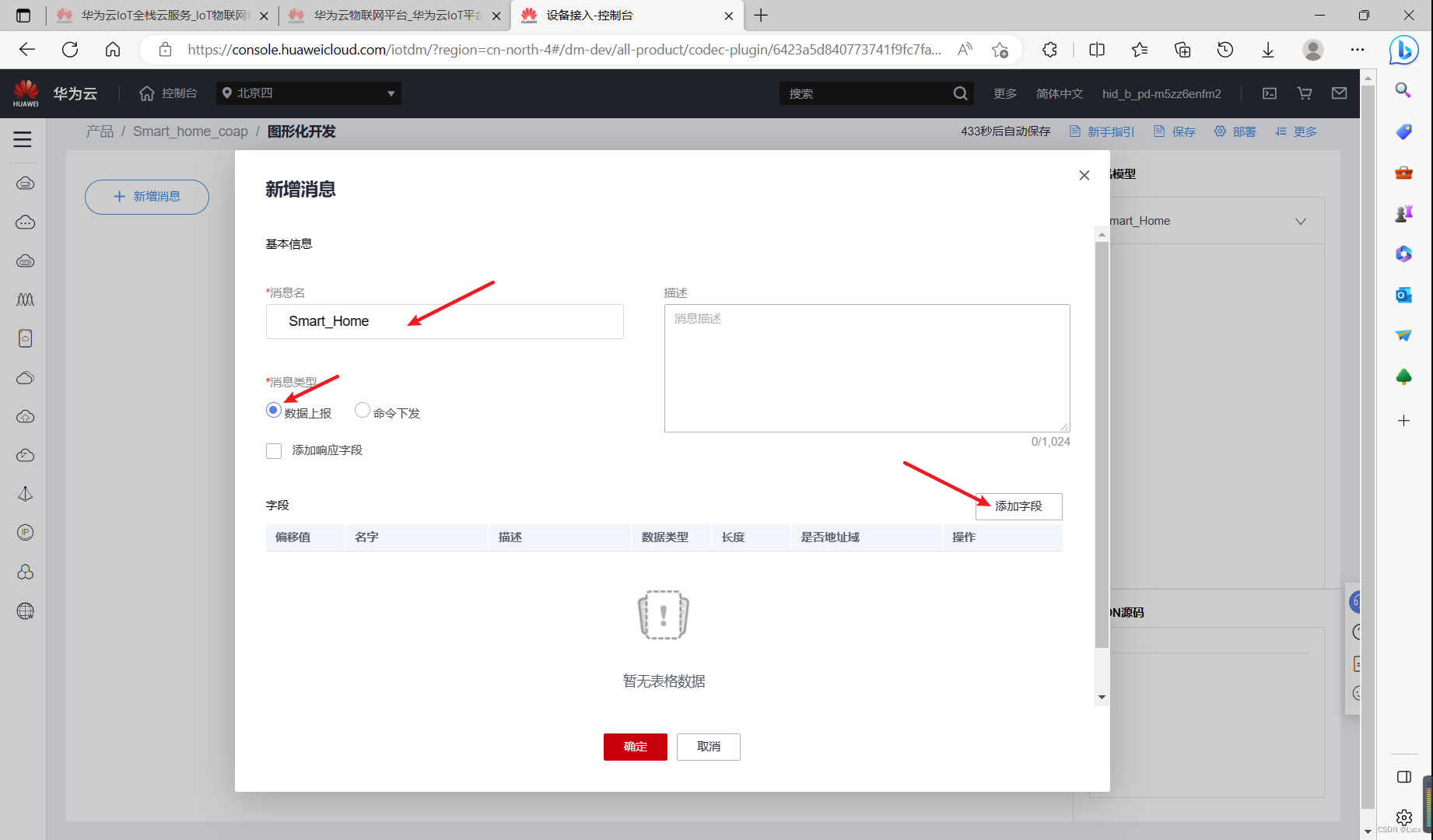Click 保存 in the toolbar

(1175, 131)
